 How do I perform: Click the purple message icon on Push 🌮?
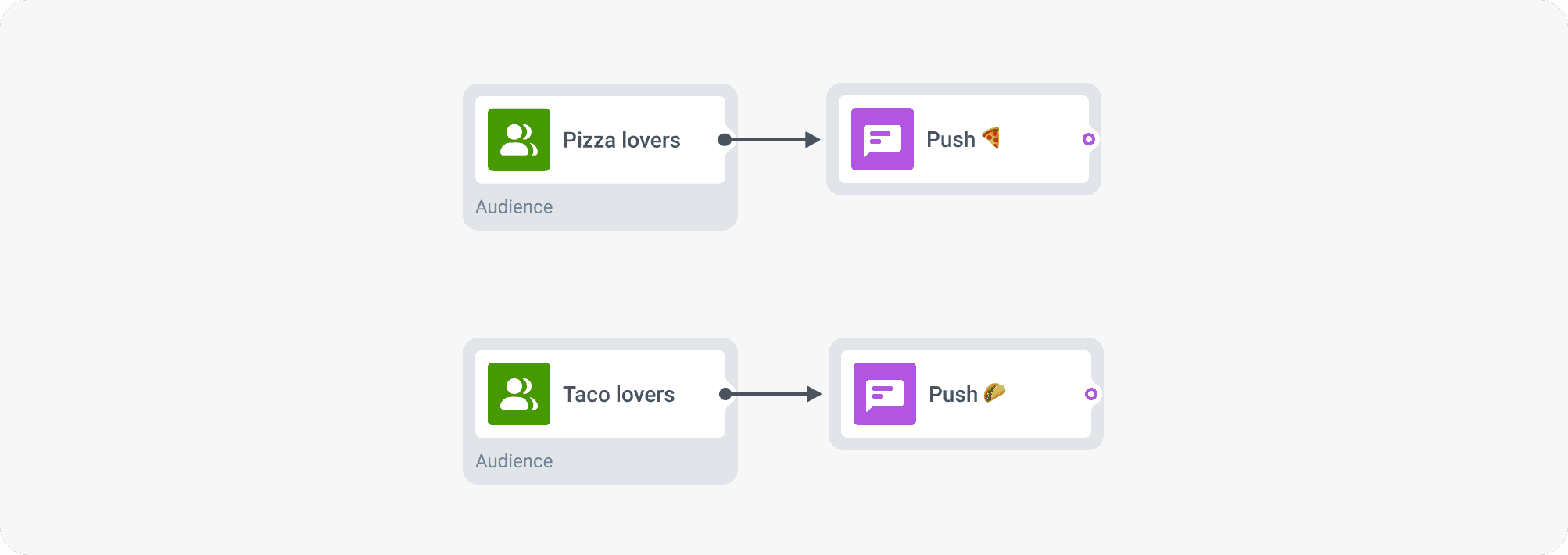[884, 395]
